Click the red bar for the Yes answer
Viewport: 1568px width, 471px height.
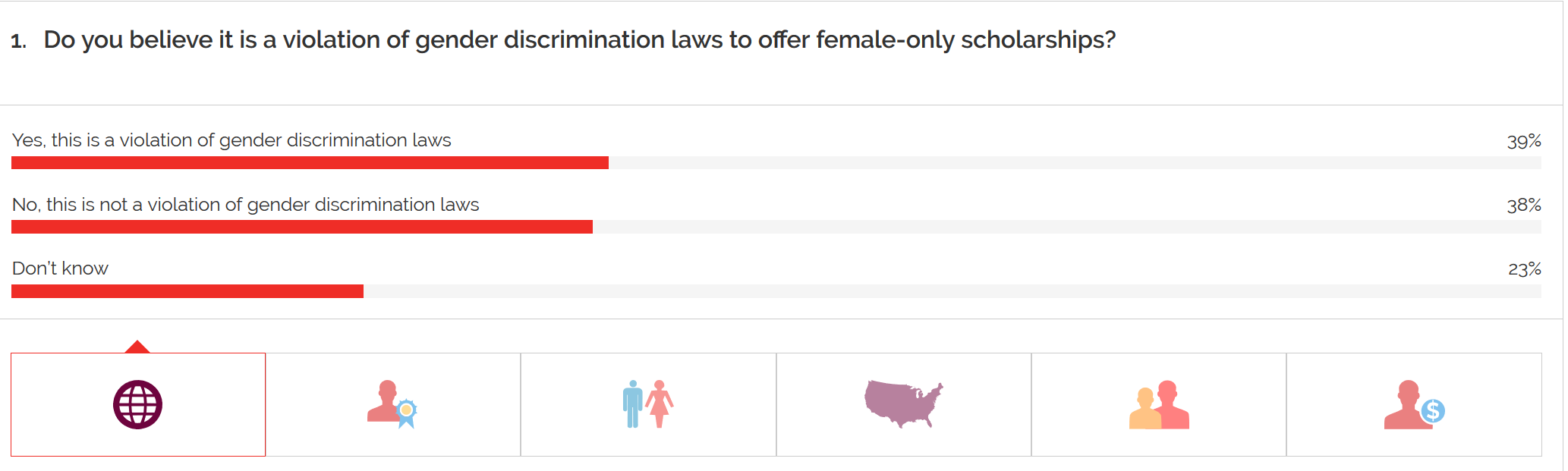tap(310, 163)
